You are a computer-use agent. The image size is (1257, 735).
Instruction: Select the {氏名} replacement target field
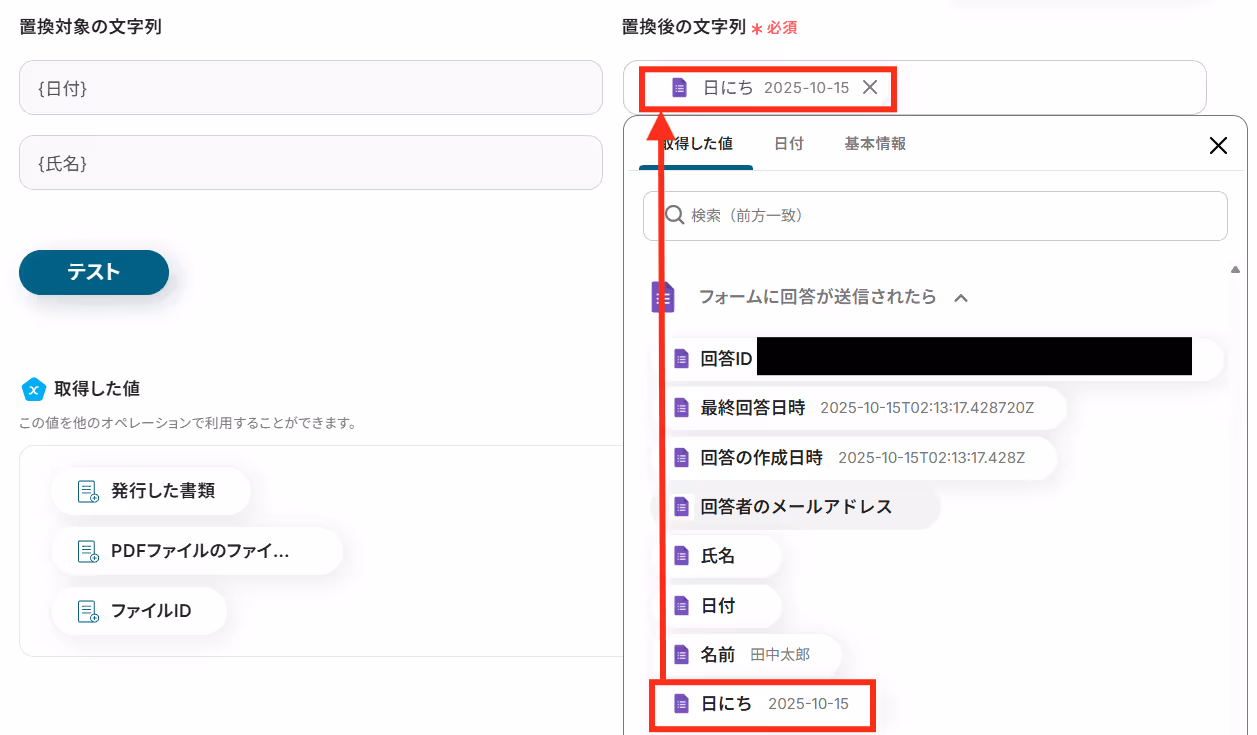(x=311, y=162)
